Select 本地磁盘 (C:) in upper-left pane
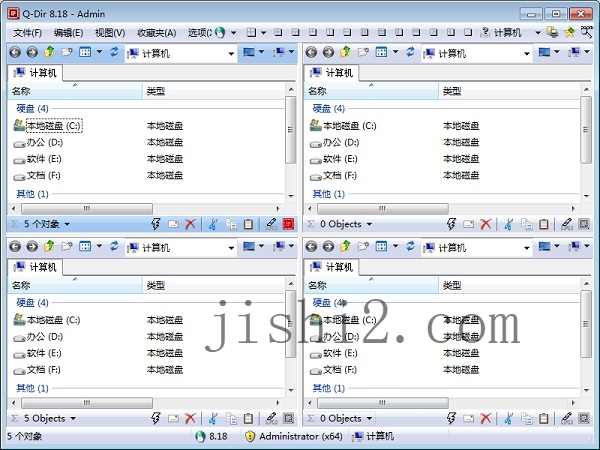 tap(48, 126)
